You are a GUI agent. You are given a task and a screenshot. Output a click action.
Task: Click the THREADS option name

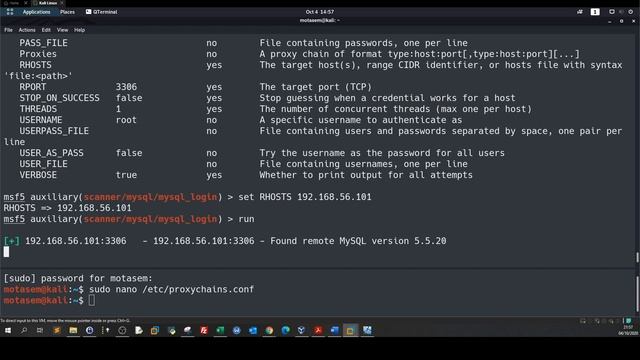38,109
